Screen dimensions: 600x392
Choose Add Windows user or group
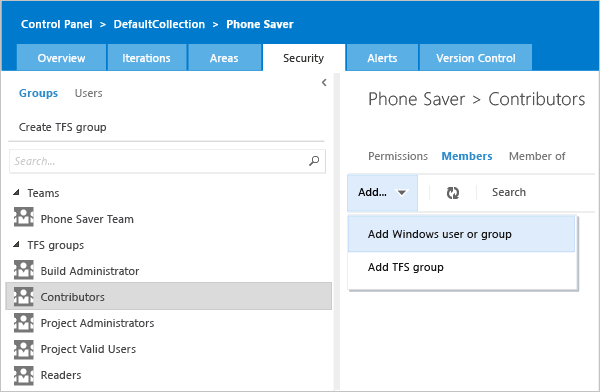[x=461, y=234]
